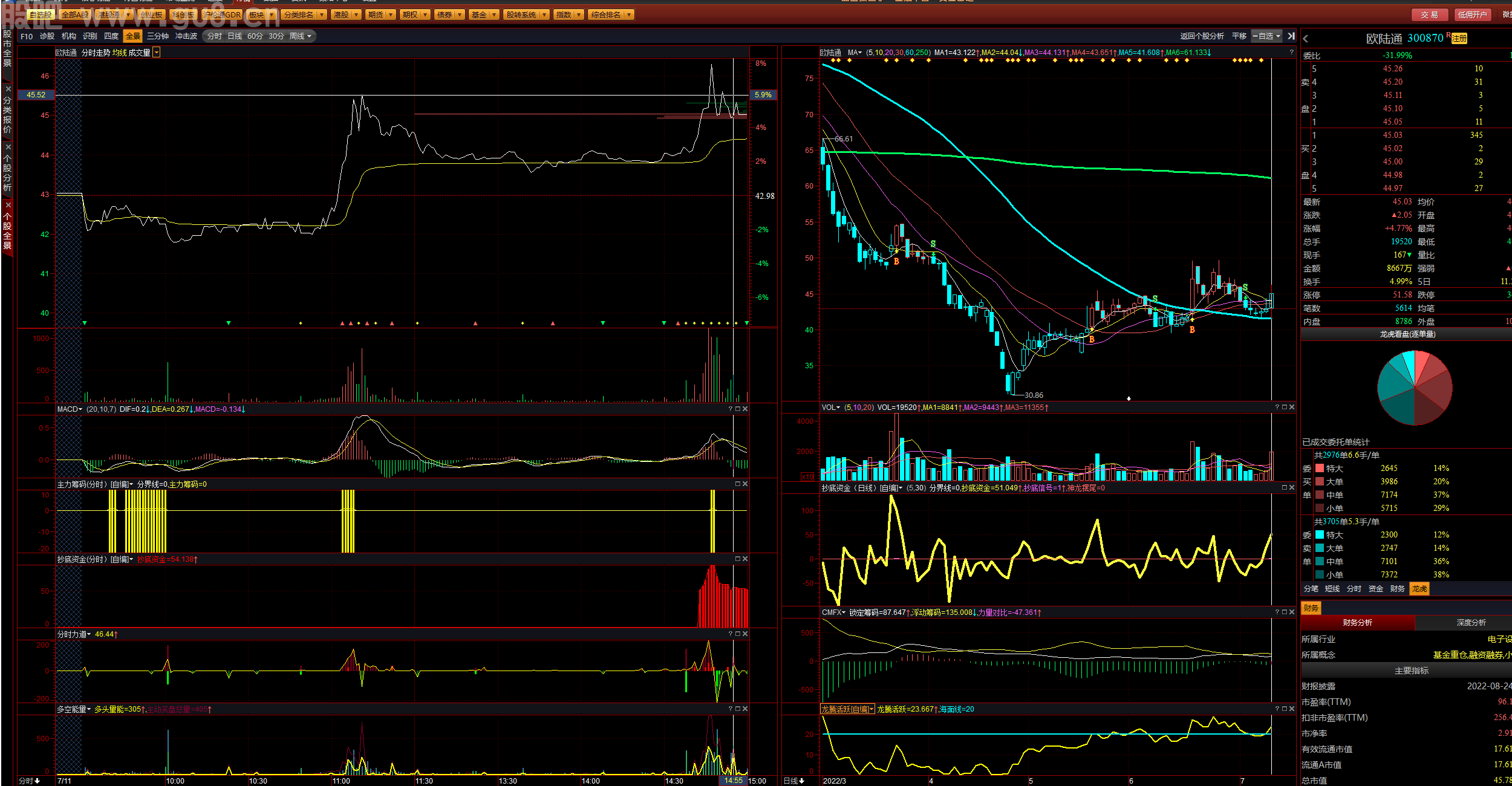Click the 龙虎看盘 pie chart

click(1415, 388)
